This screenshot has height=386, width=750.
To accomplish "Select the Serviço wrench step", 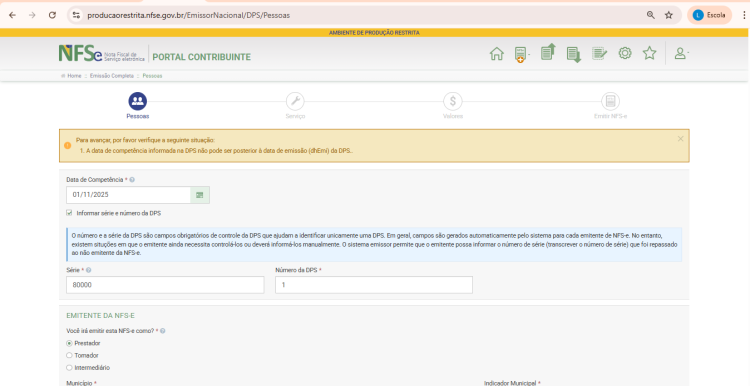I will tap(295, 101).
